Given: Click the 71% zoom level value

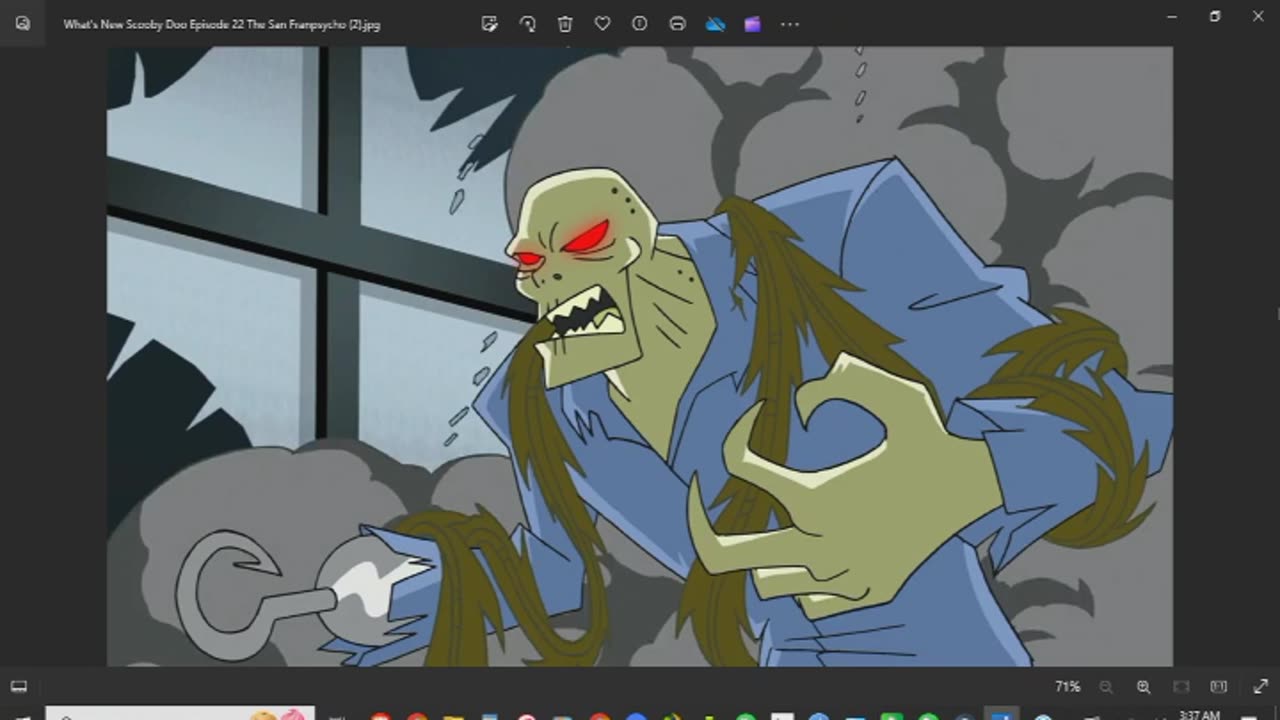Looking at the screenshot, I should (1067, 687).
